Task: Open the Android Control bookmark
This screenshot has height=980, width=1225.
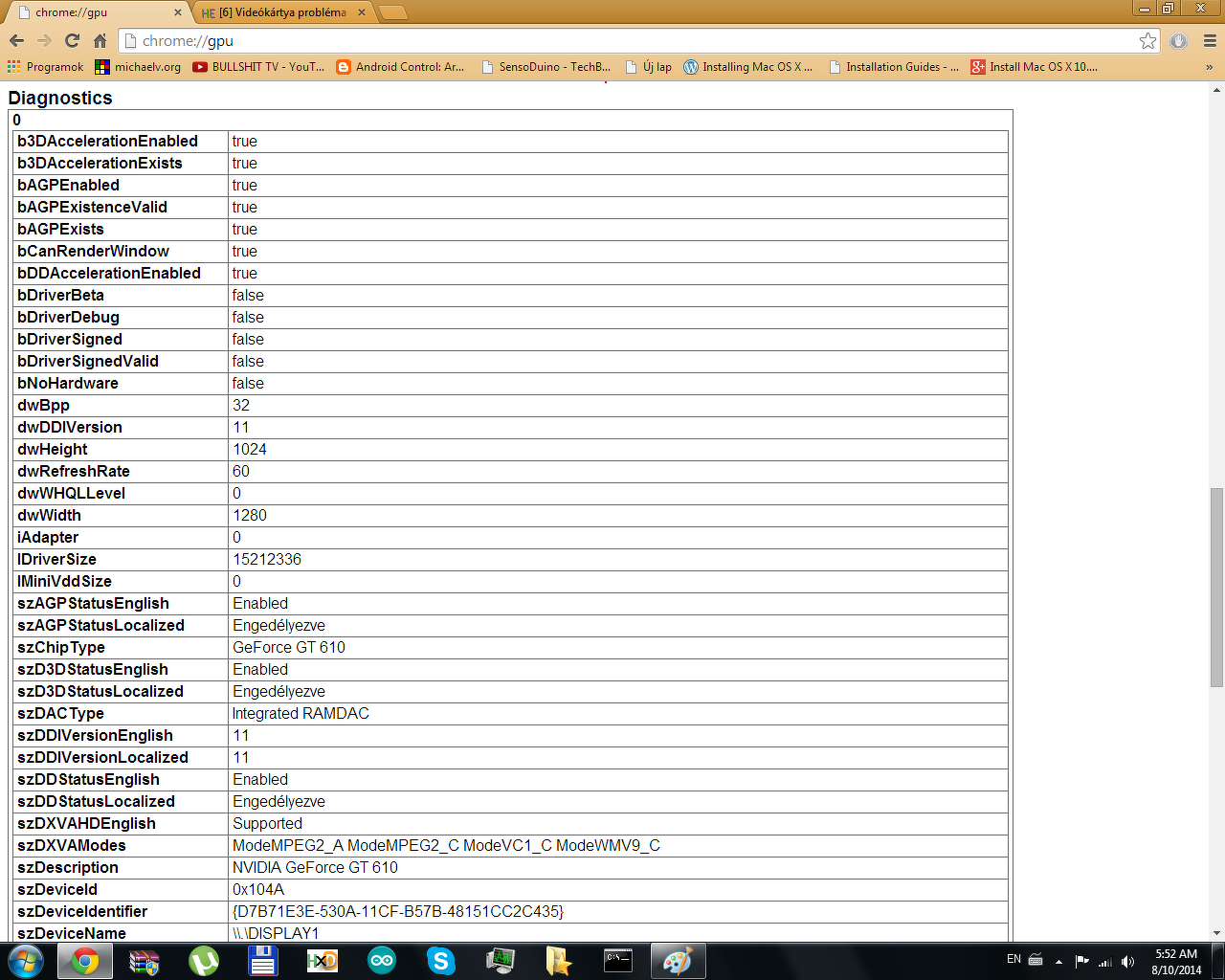Action: [x=400, y=67]
